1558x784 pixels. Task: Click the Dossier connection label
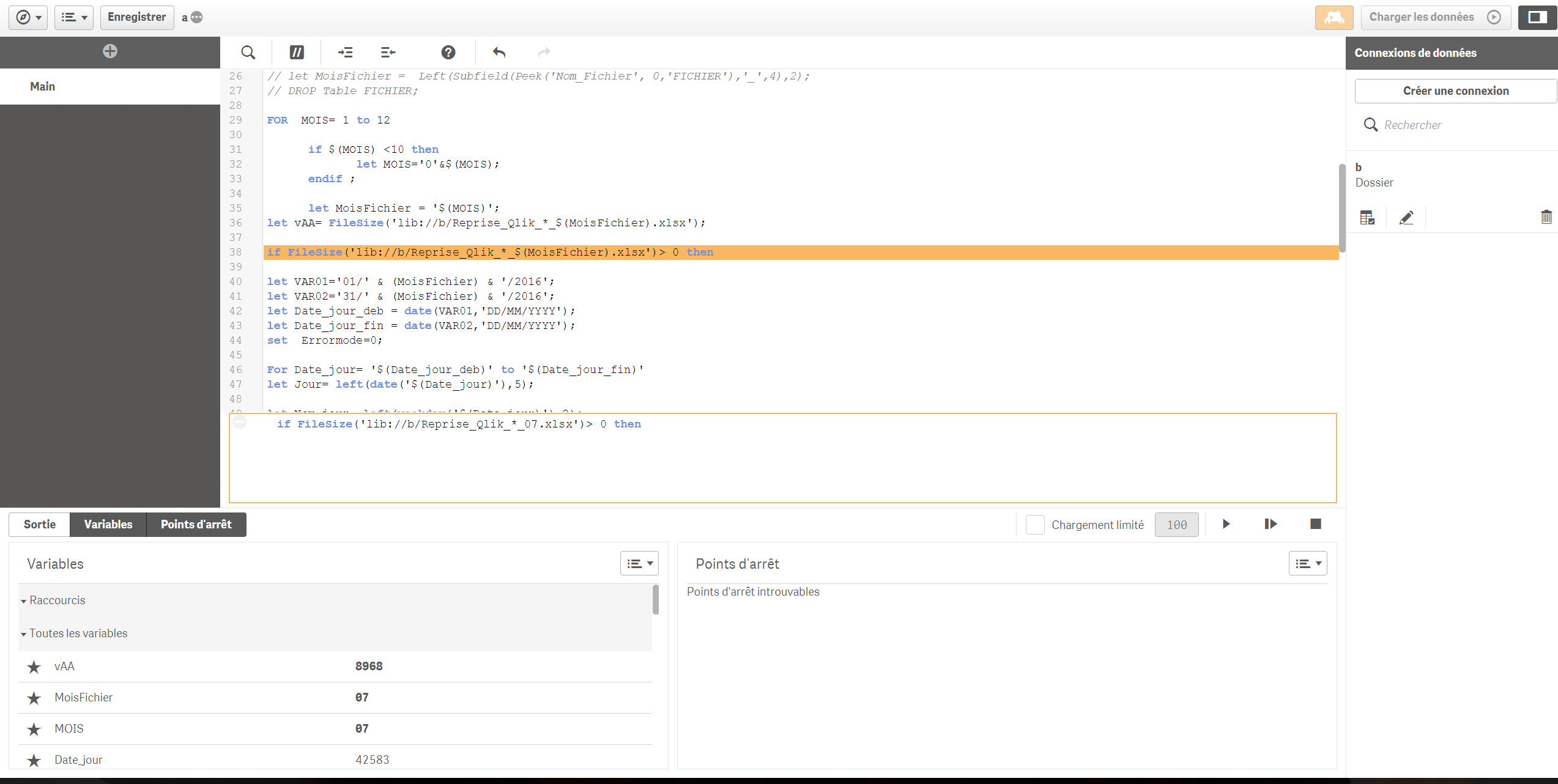tap(1374, 183)
